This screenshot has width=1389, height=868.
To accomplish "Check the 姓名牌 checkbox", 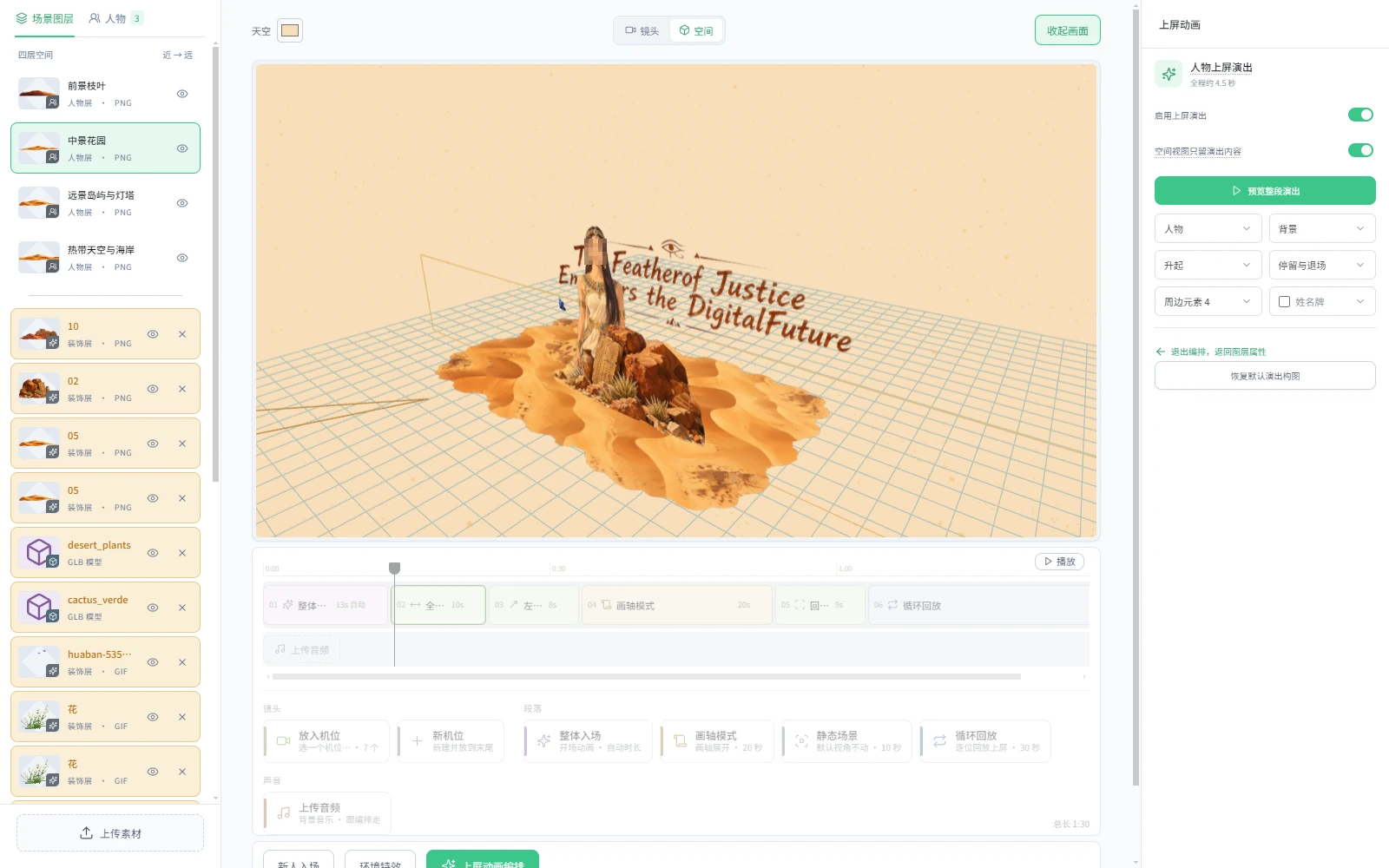I will (x=1284, y=302).
